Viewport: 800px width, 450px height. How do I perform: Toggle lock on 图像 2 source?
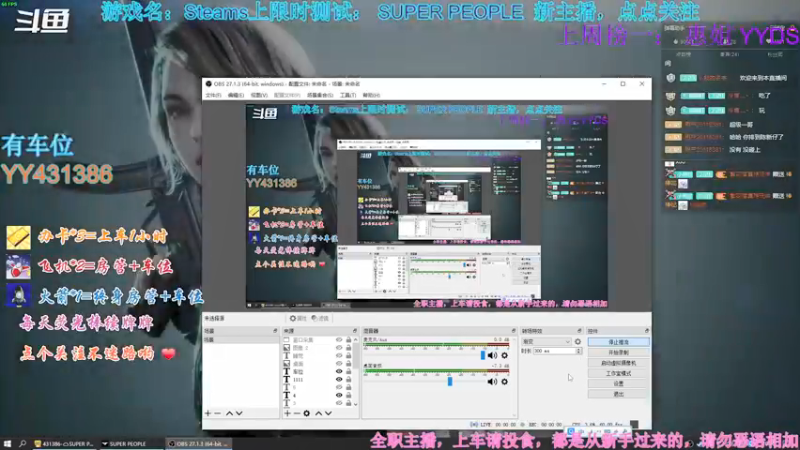click(348, 348)
